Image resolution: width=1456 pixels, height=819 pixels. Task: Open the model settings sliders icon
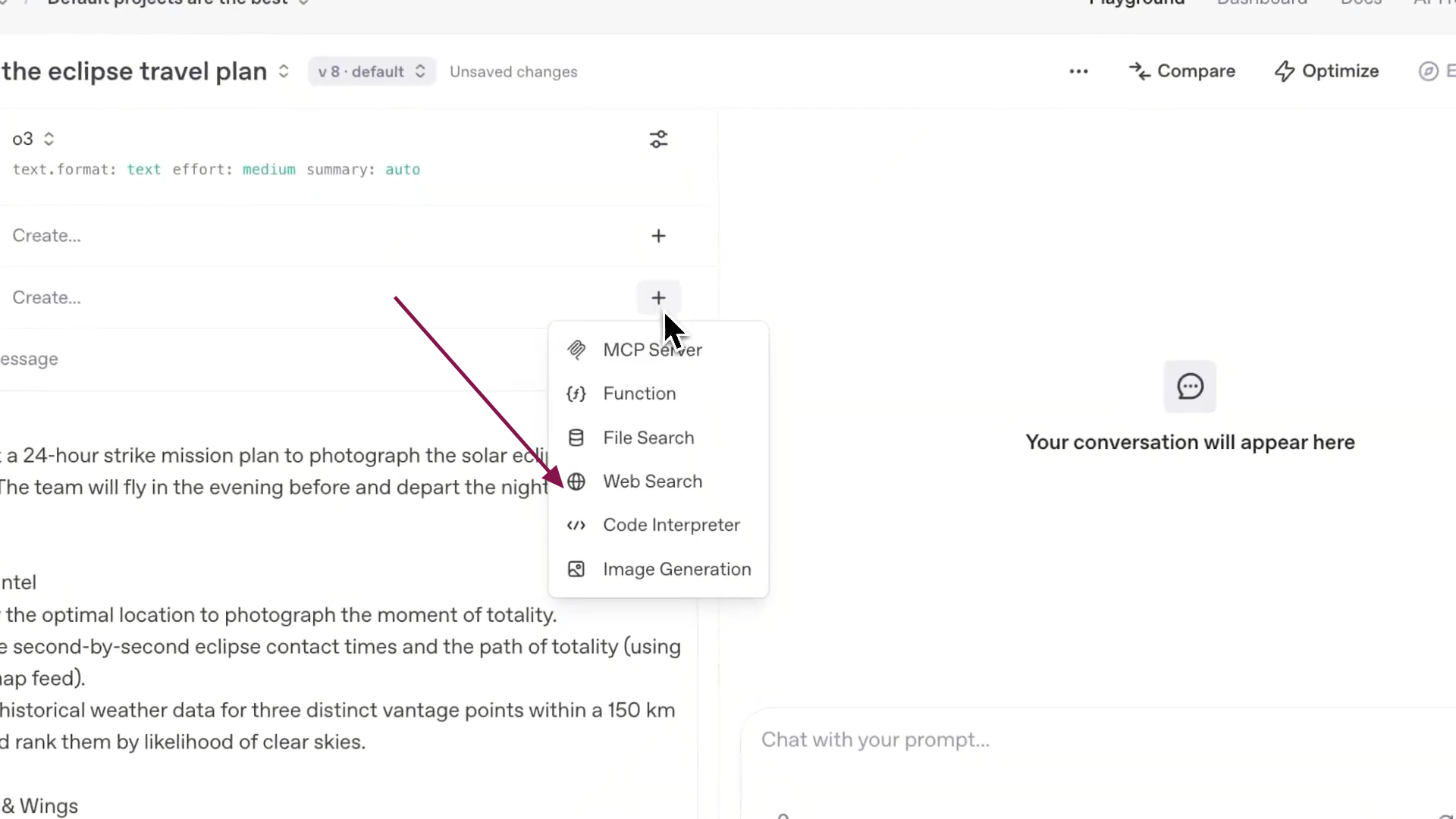pos(658,140)
